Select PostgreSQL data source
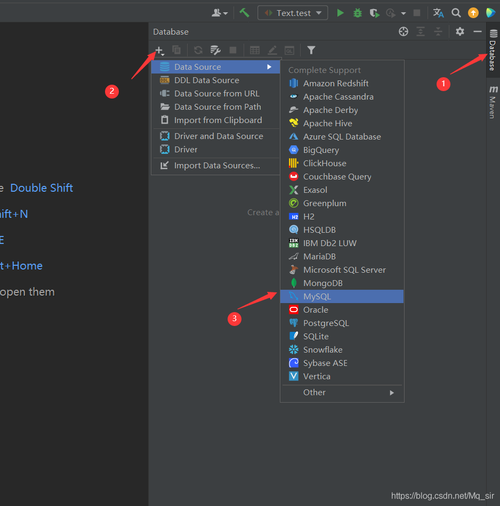The image size is (500, 506). 342,323
